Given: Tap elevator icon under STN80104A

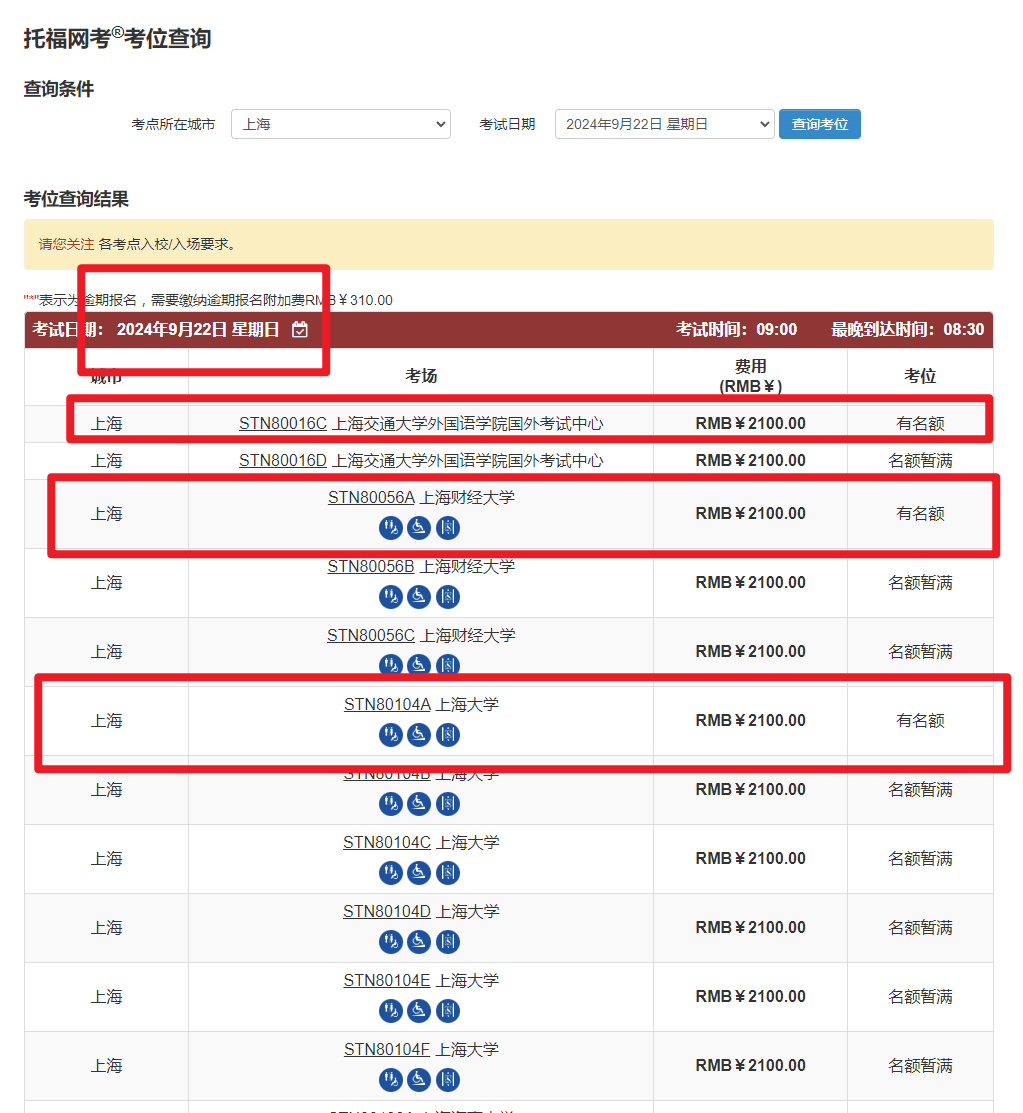Looking at the screenshot, I should tap(448, 735).
